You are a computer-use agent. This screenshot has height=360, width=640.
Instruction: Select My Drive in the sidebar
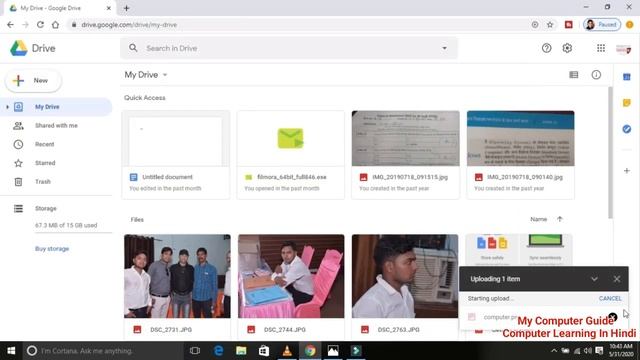(56, 107)
